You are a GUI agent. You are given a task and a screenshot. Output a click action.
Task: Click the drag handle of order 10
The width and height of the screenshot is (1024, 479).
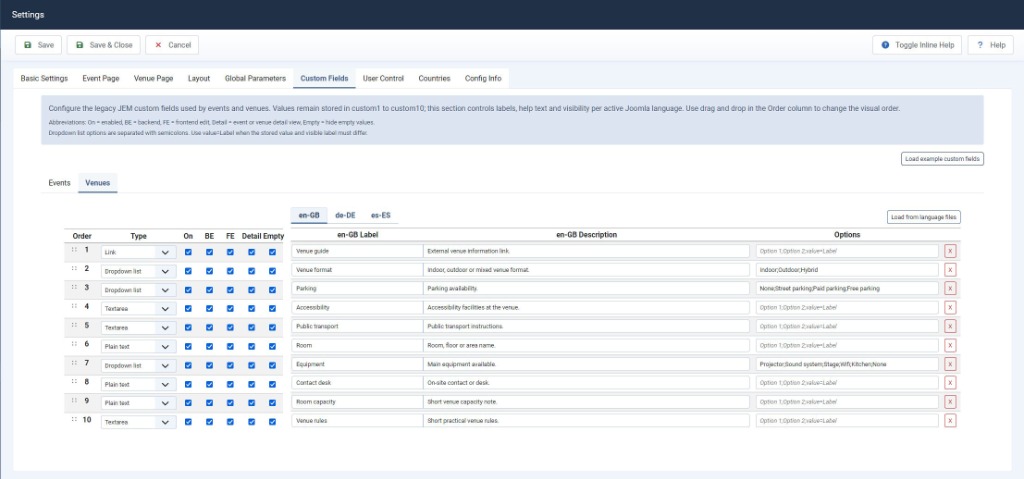click(74, 420)
